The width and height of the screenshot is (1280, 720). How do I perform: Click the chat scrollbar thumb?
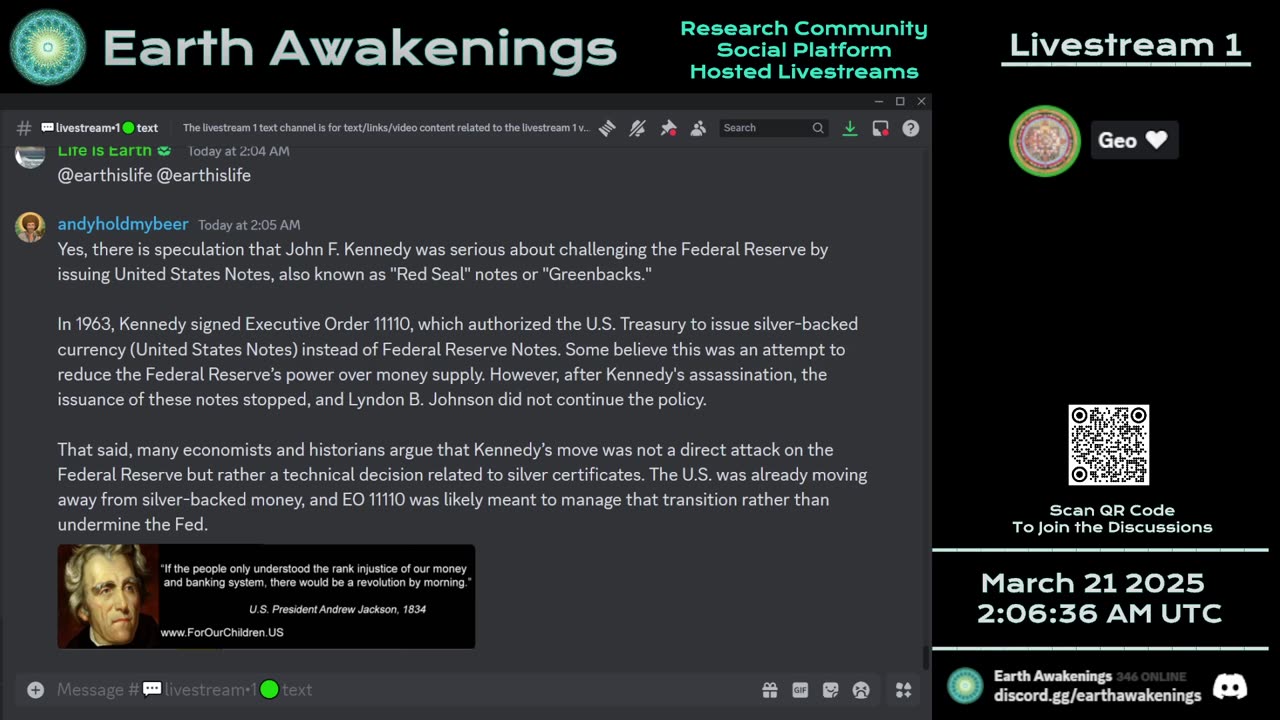click(x=925, y=658)
